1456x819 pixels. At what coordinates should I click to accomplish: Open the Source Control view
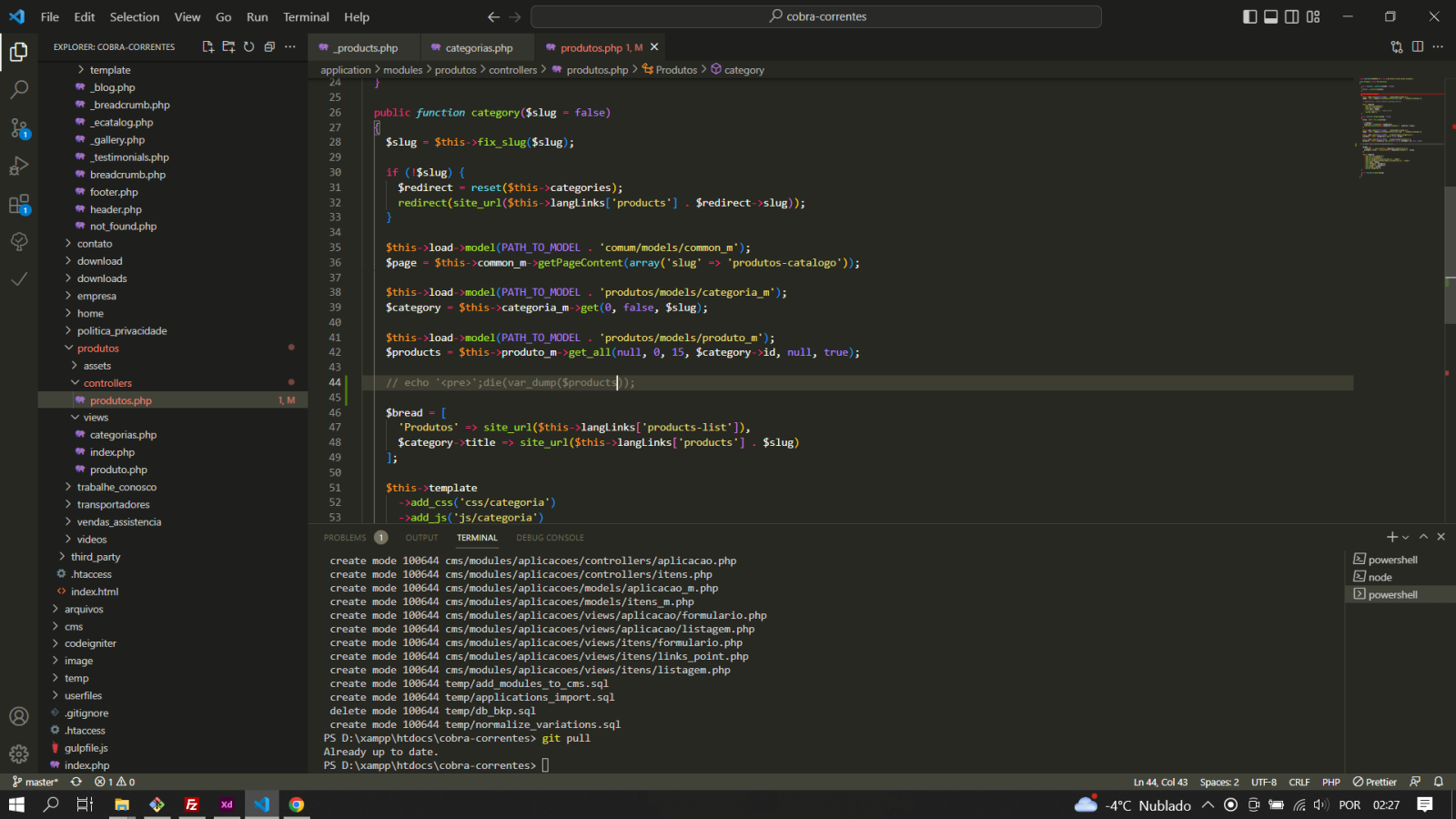[x=19, y=127]
